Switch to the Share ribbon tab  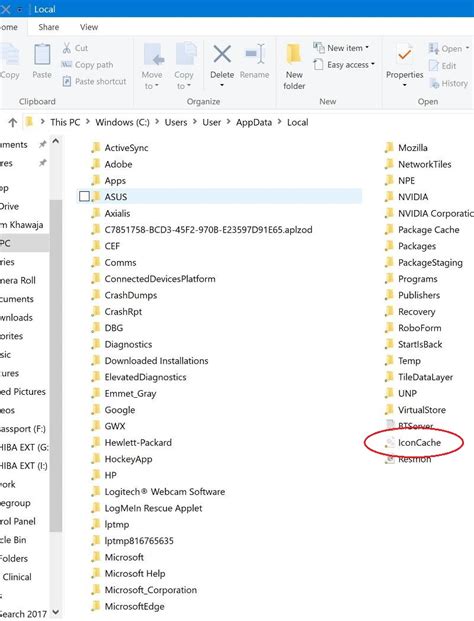[49, 27]
